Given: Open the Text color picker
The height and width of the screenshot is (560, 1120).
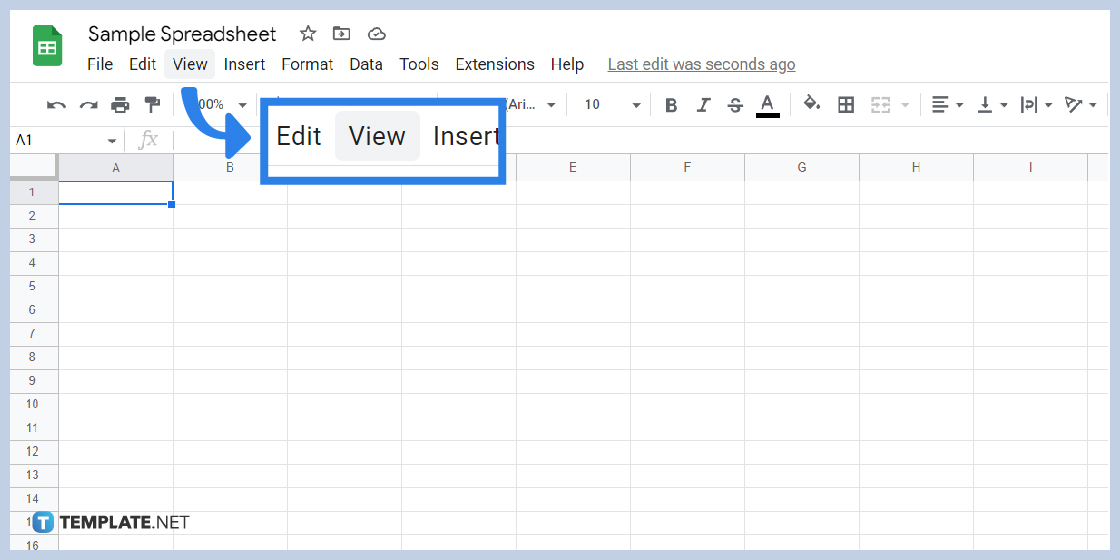Looking at the screenshot, I should tap(767, 105).
